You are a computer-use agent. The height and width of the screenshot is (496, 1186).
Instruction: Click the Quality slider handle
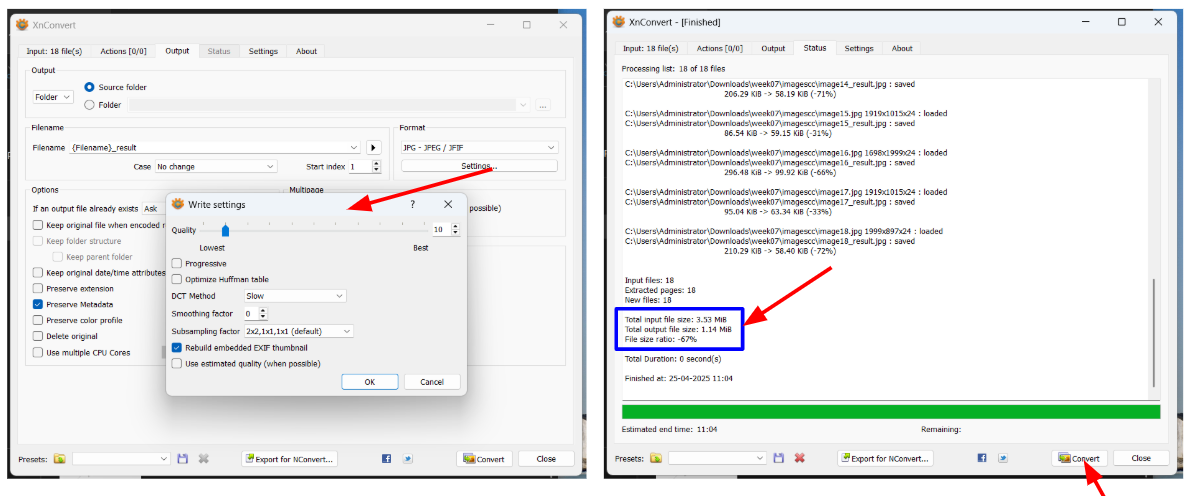225,230
